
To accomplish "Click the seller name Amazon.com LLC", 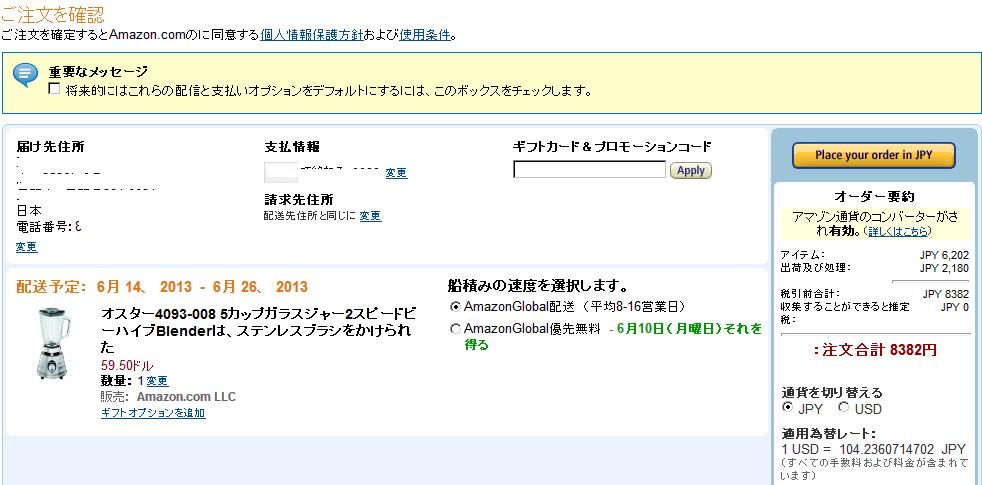I will coord(186,397).
